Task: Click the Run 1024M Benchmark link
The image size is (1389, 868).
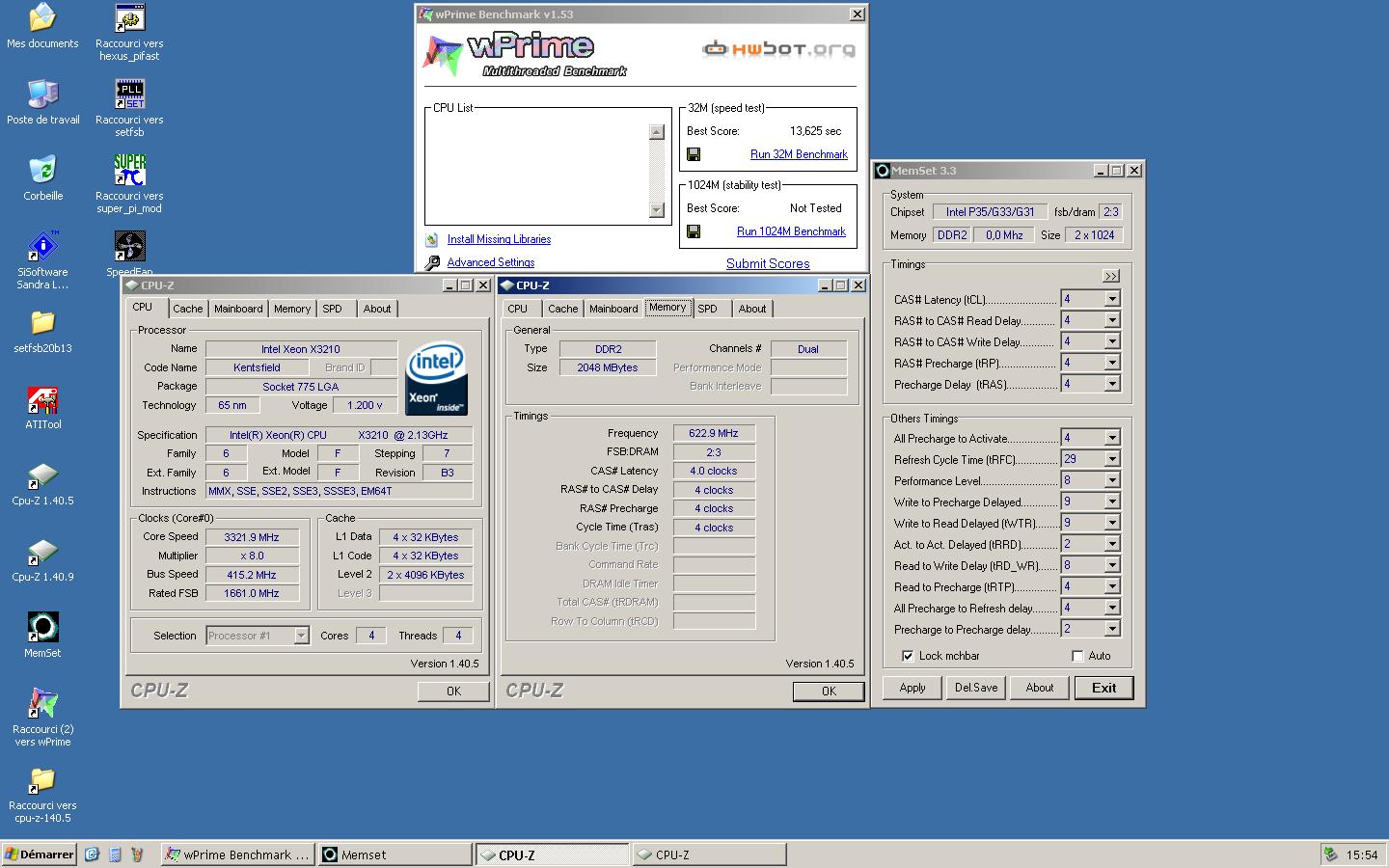Action: click(791, 231)
